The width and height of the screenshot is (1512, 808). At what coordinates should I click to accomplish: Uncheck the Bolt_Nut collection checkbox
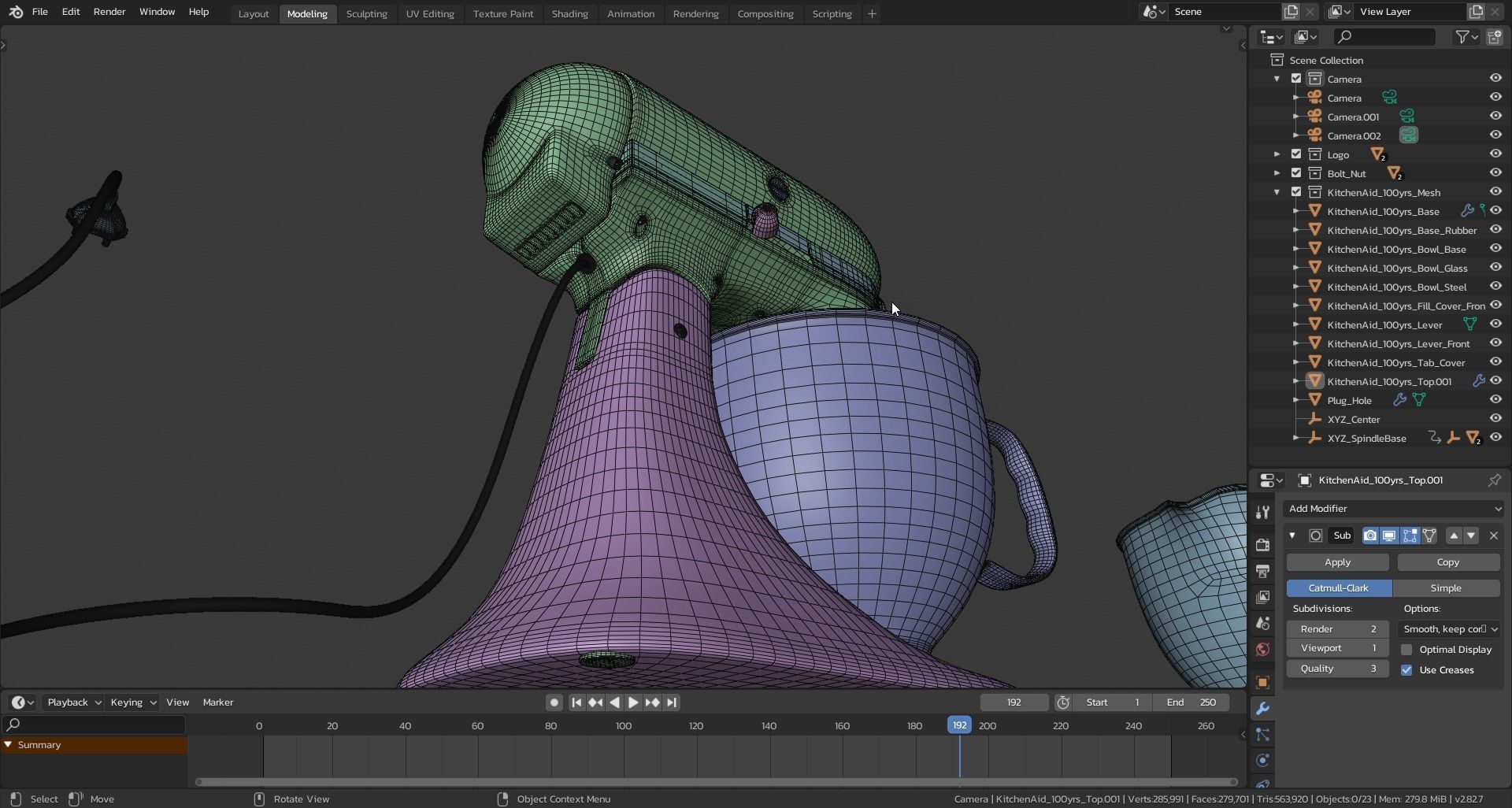1296,173
